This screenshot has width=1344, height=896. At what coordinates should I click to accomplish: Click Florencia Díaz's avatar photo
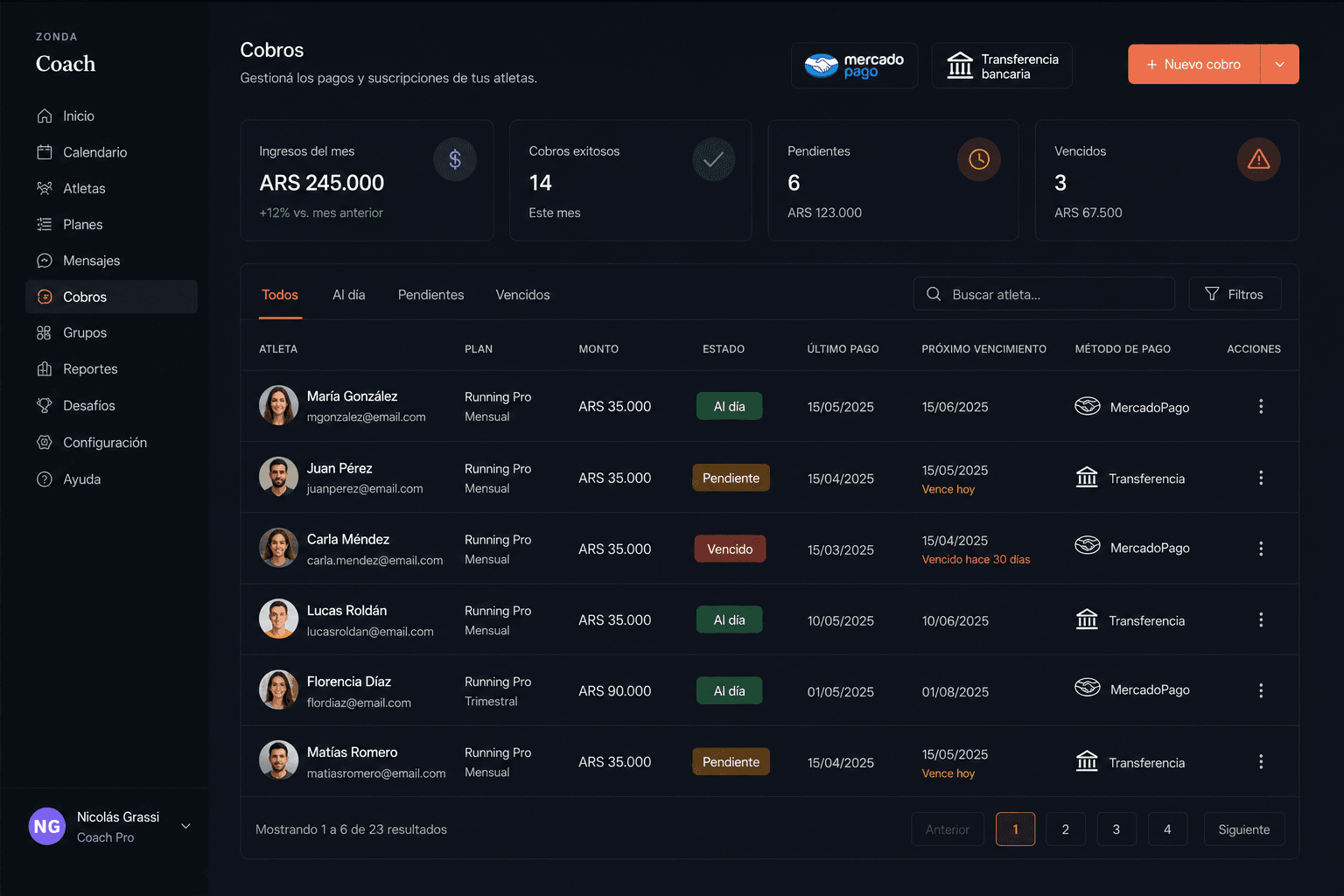279,690
